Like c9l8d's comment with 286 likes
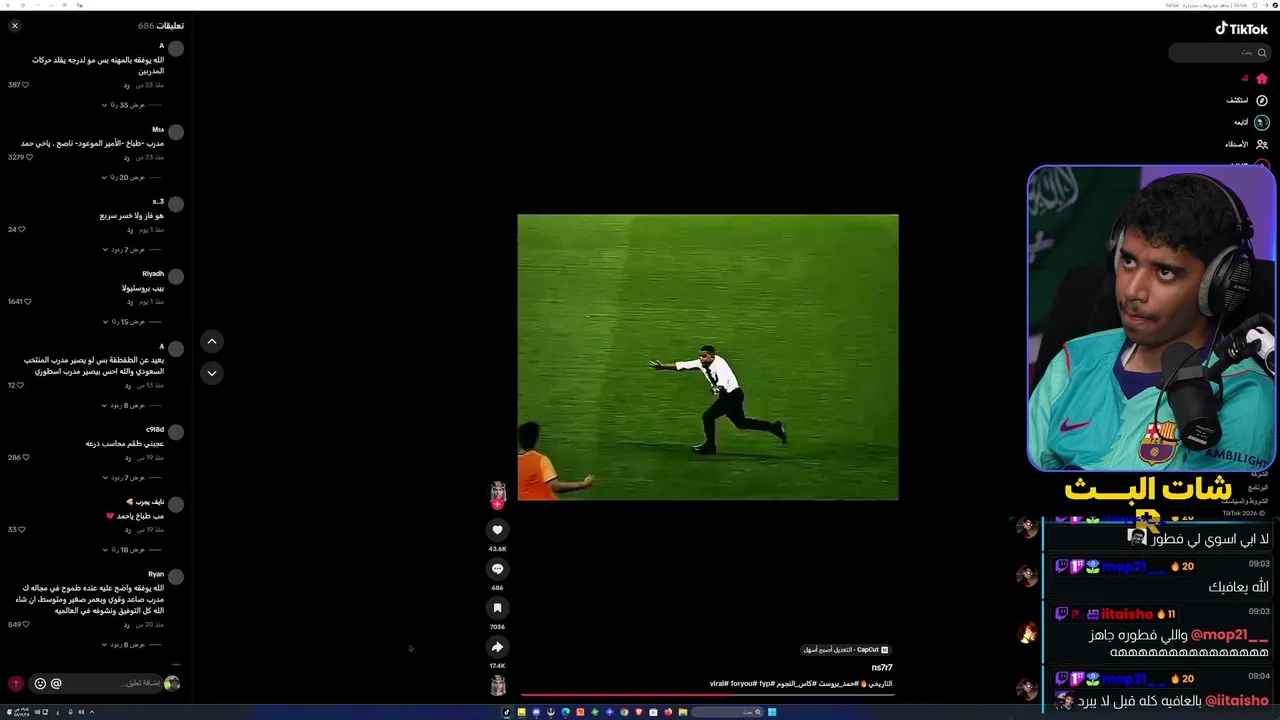The image size is (1280, 720). (x=25, y=457)
